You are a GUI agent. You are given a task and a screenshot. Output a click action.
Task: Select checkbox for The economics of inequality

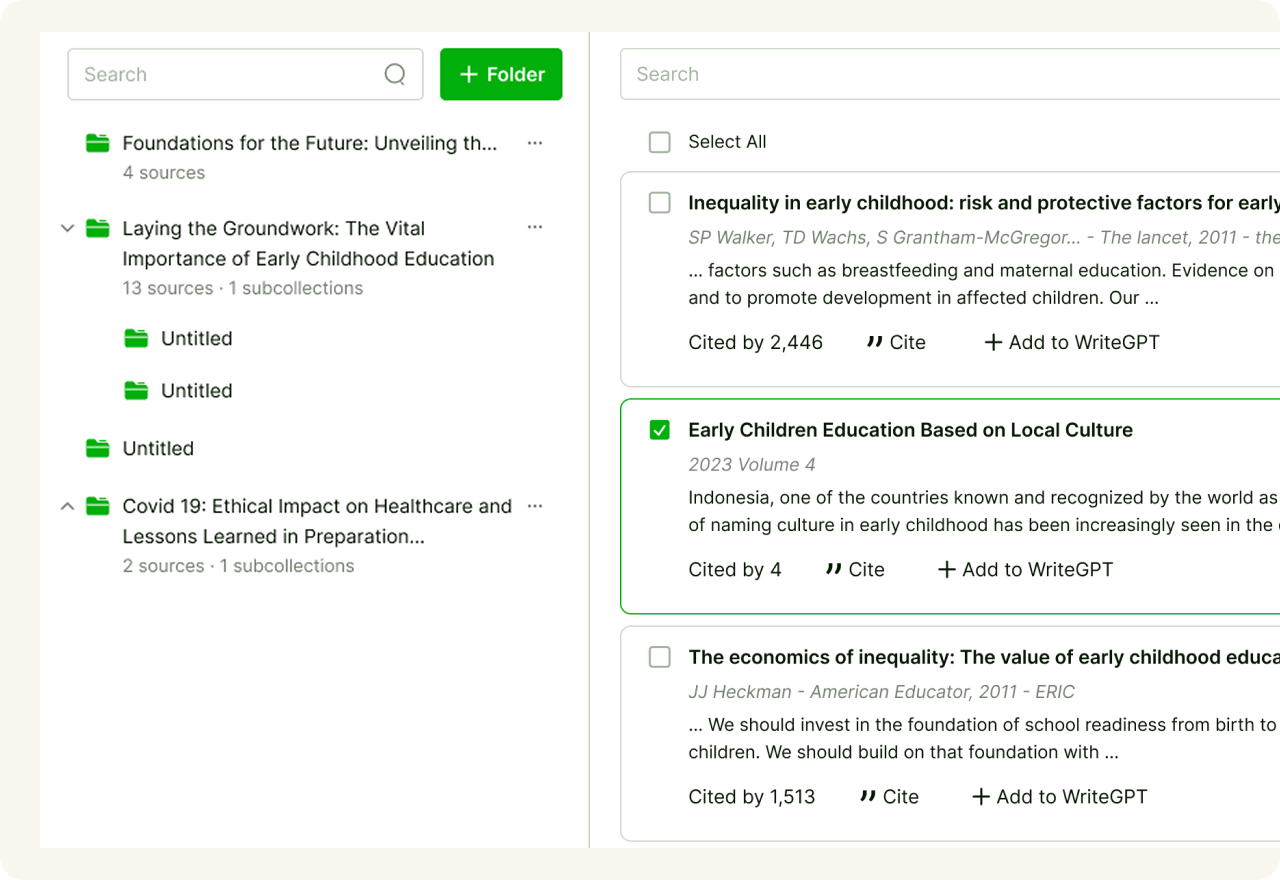(x=660, y=657)
